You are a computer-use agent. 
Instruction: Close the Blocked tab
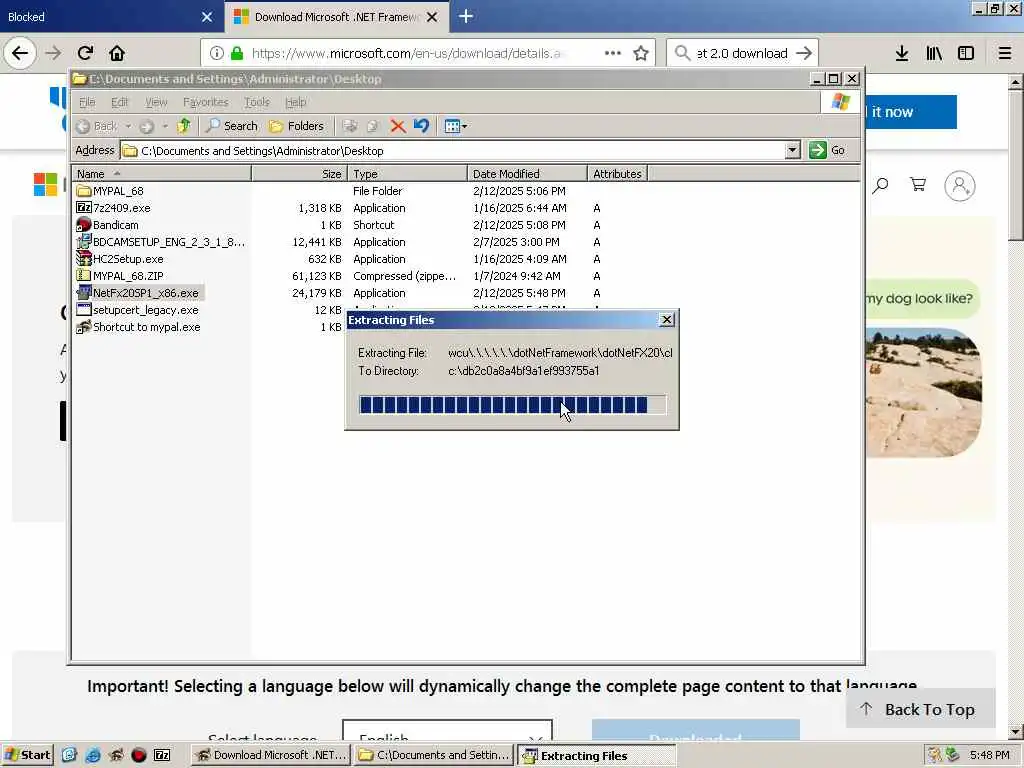click(x=206, y=17)
